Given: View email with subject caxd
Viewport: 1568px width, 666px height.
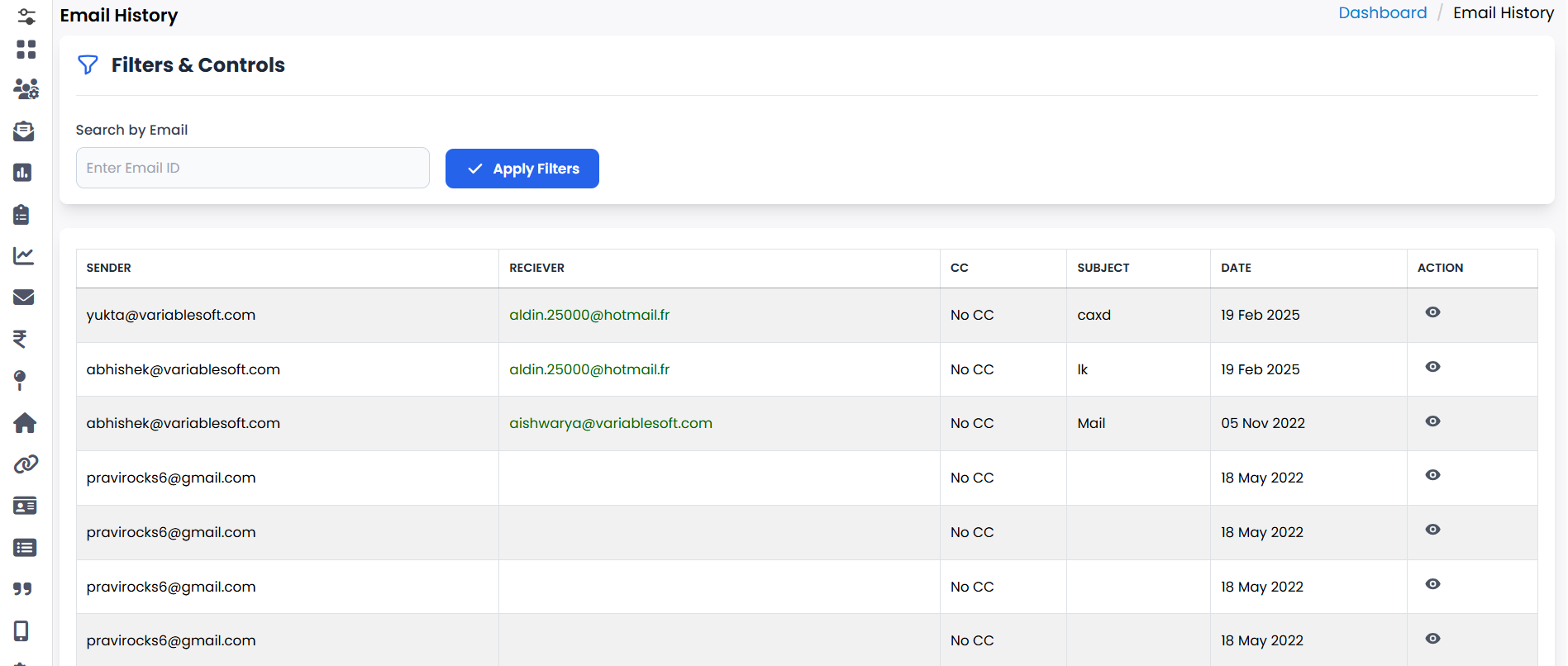Looking at the screenshot, I should point(1433,312).
